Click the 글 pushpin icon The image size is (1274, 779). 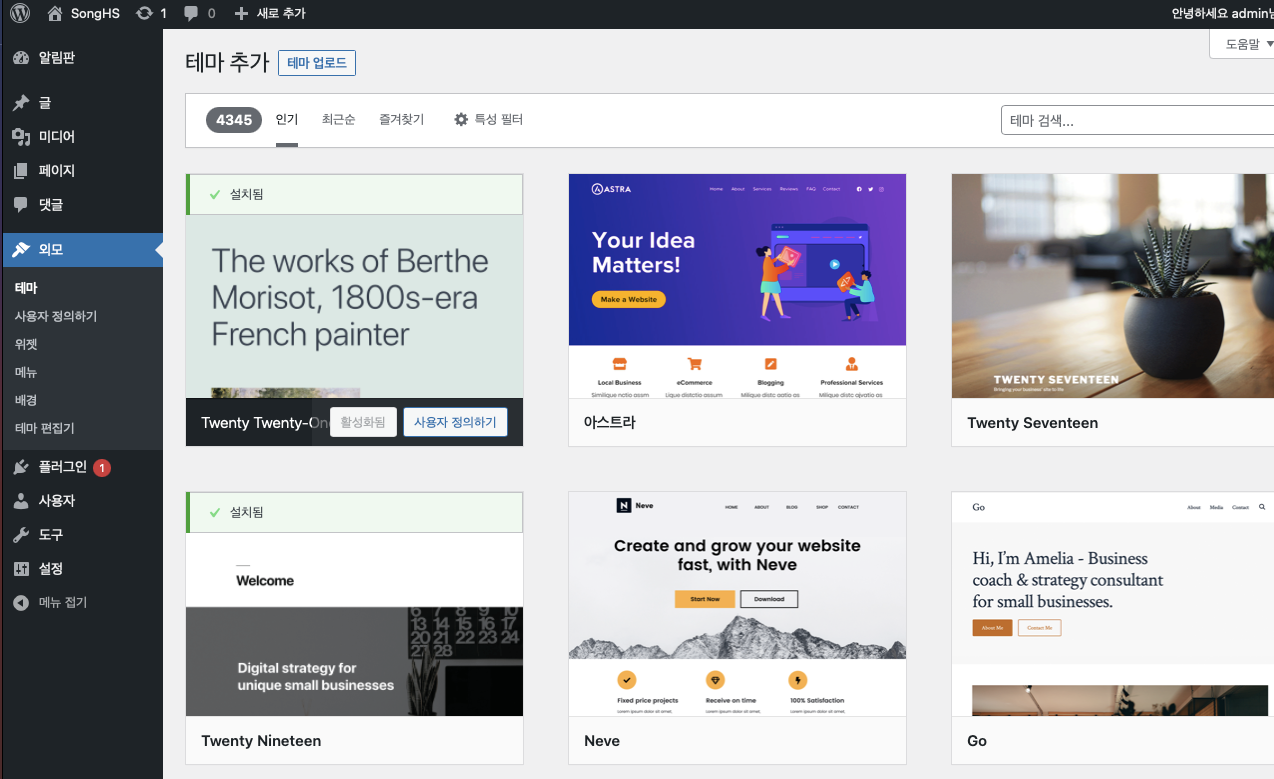[x=20, y=102]
